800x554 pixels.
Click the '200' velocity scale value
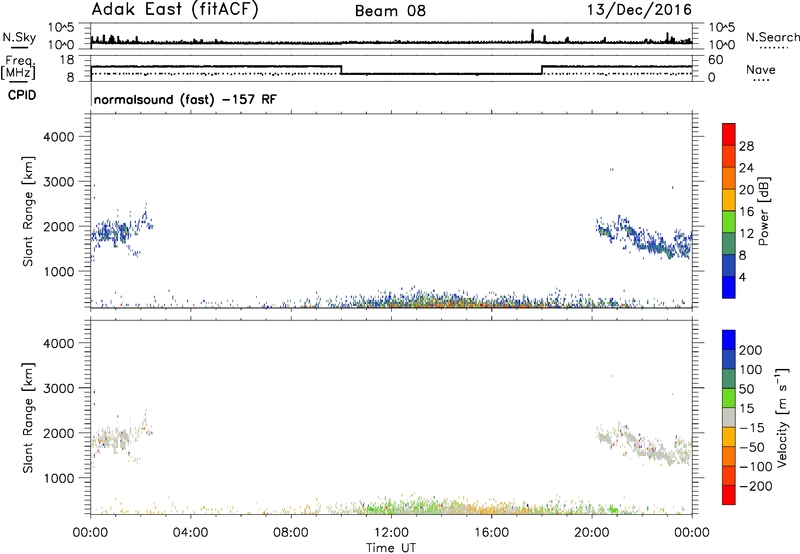coord(751,350)
